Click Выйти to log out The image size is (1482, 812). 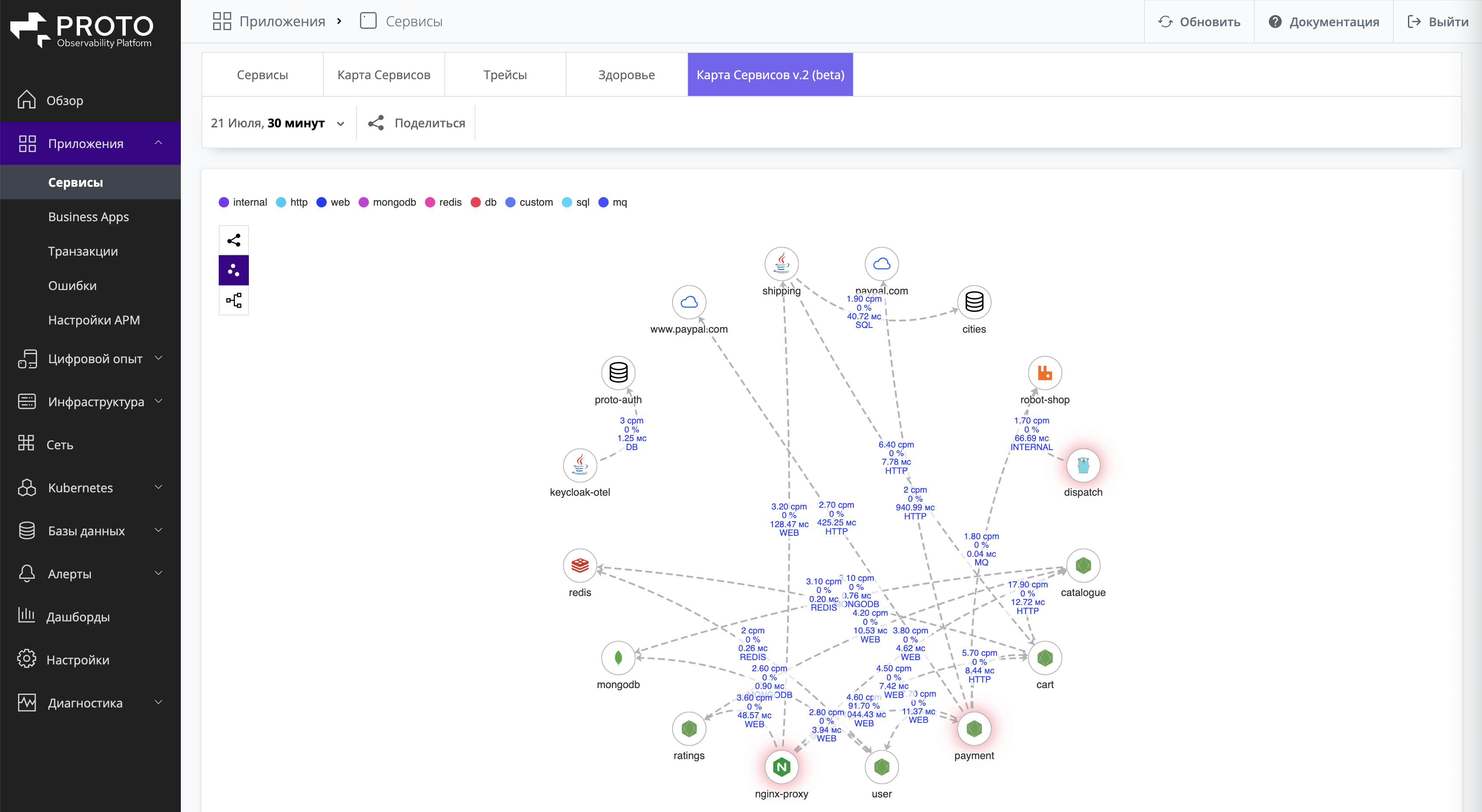tap(1437, 22)
